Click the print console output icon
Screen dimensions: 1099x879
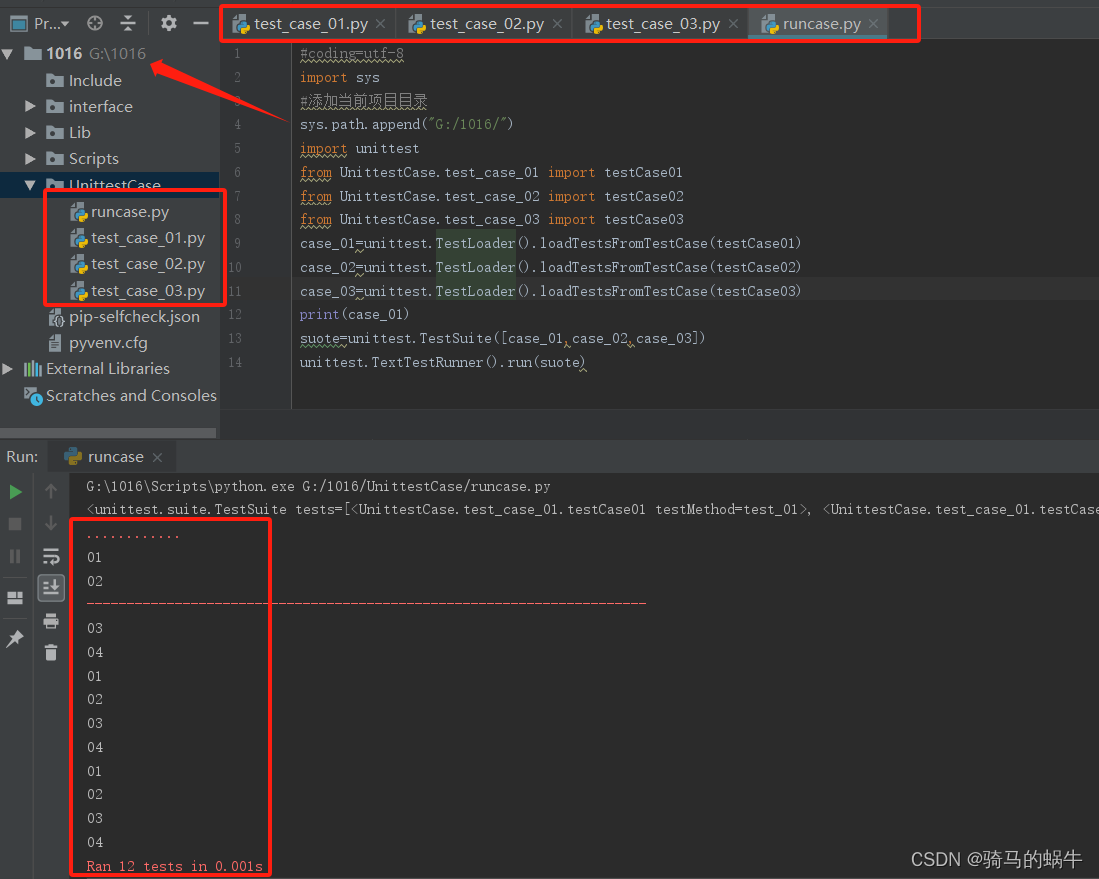pyautogui.click(x=51, y=620)
